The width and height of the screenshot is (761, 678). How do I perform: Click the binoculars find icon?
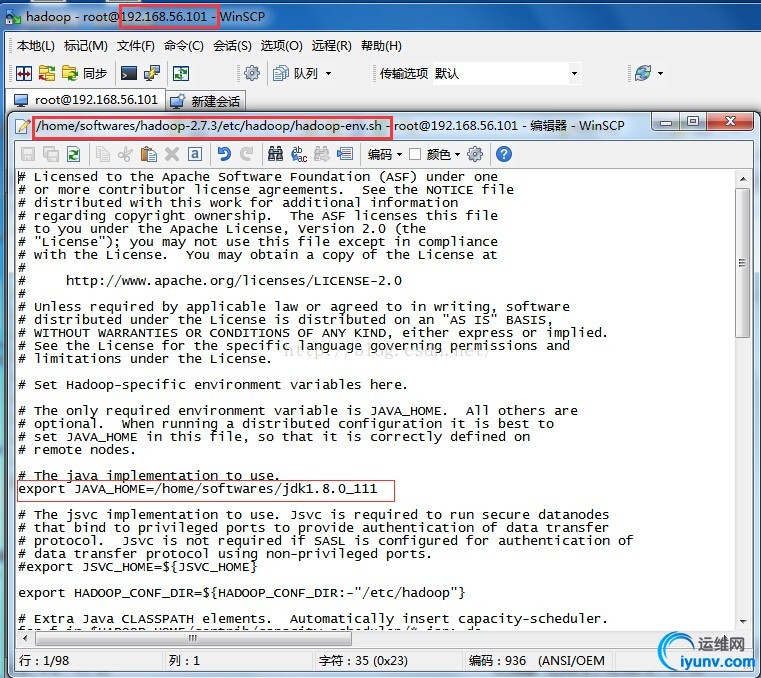click(x=275, y=154)
